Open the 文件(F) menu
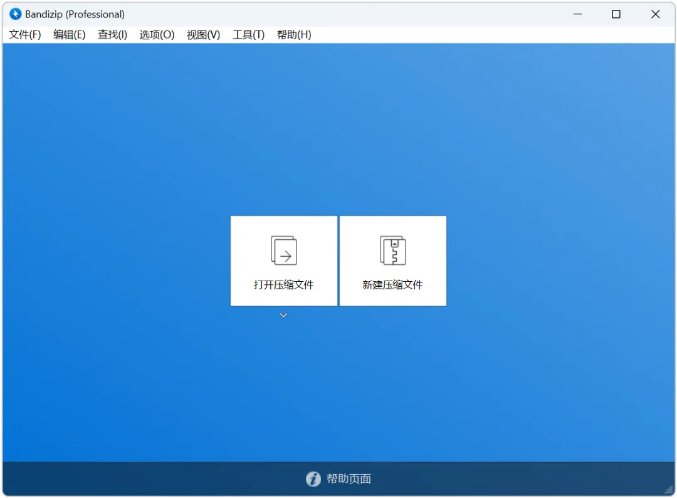 (25, 35)
